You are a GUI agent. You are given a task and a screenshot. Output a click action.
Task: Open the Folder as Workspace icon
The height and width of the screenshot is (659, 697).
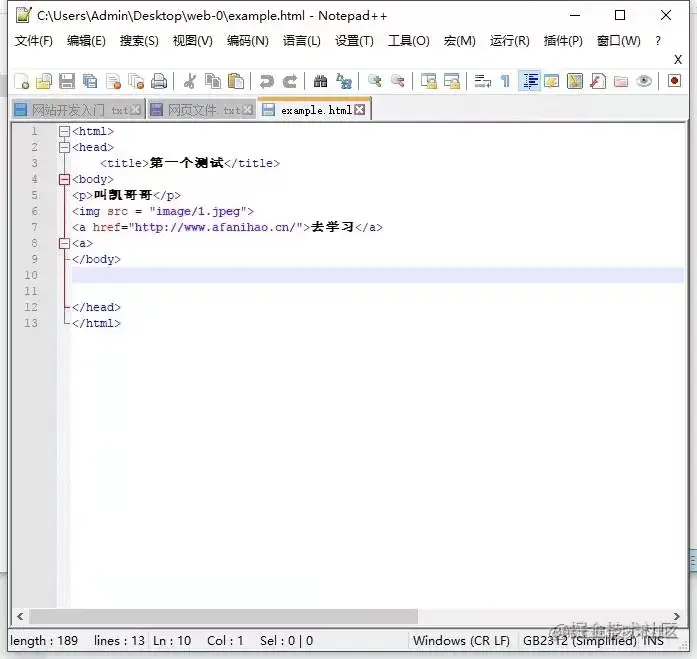click(621, 81)
